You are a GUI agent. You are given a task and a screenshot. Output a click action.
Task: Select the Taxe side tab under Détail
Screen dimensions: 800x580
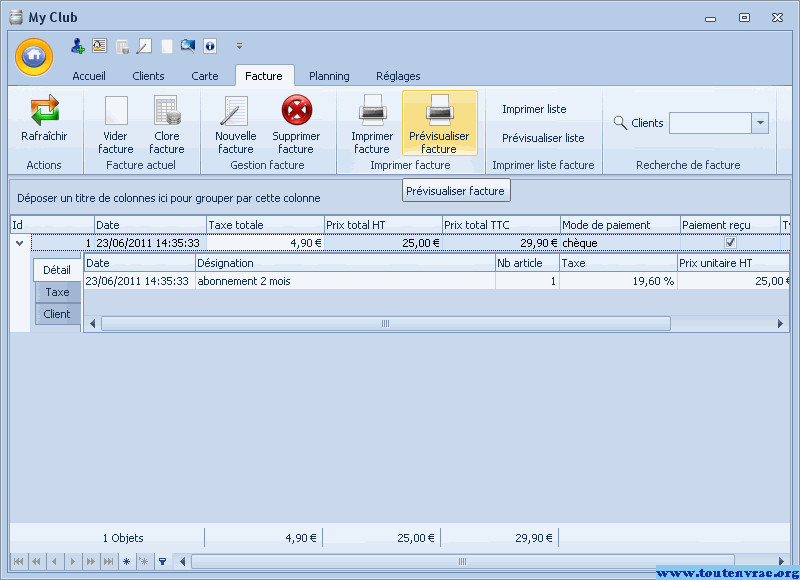pyautogui.click(x=57, y=292)
